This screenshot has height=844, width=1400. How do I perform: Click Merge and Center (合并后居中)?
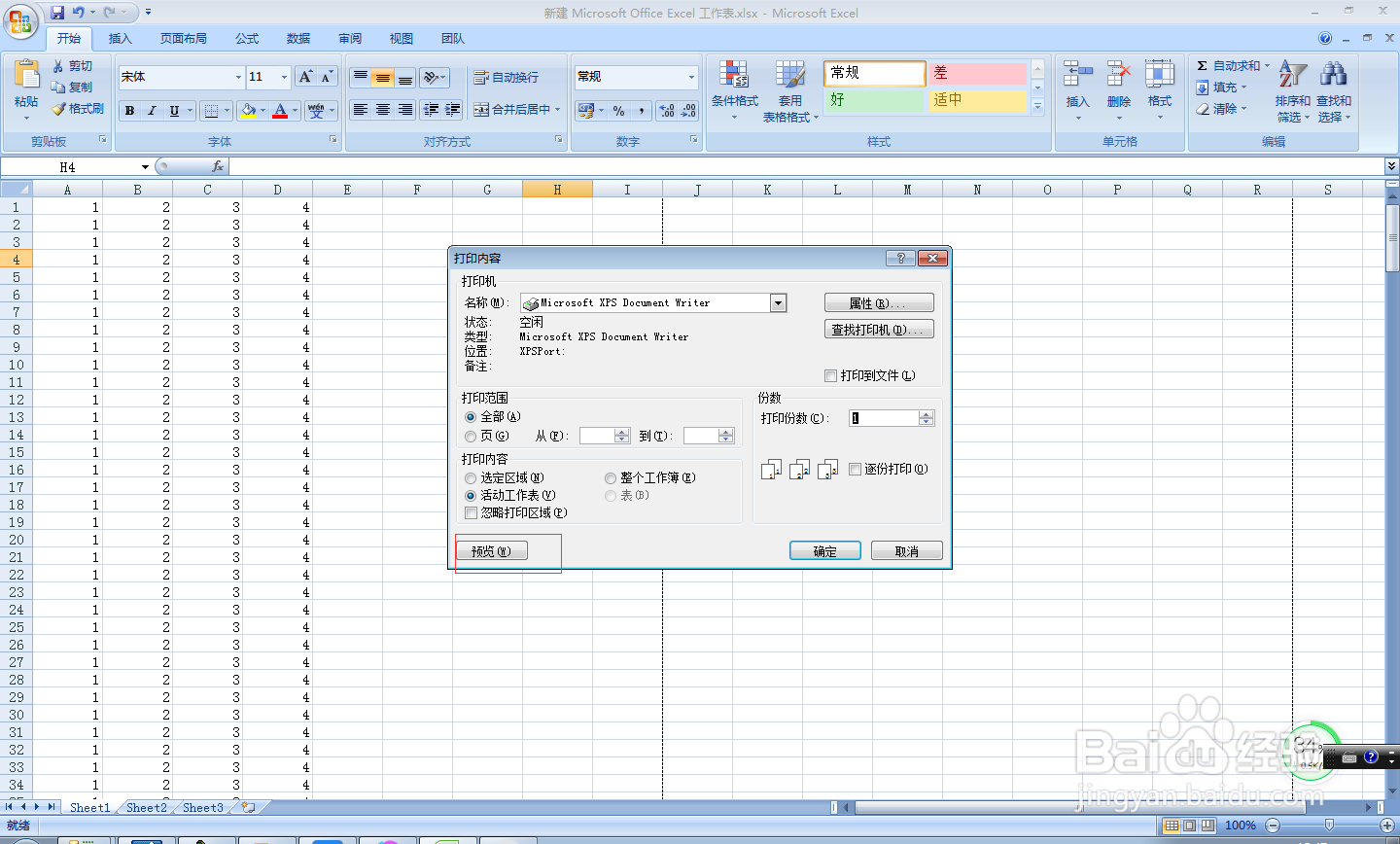click(x=512, y=110)
